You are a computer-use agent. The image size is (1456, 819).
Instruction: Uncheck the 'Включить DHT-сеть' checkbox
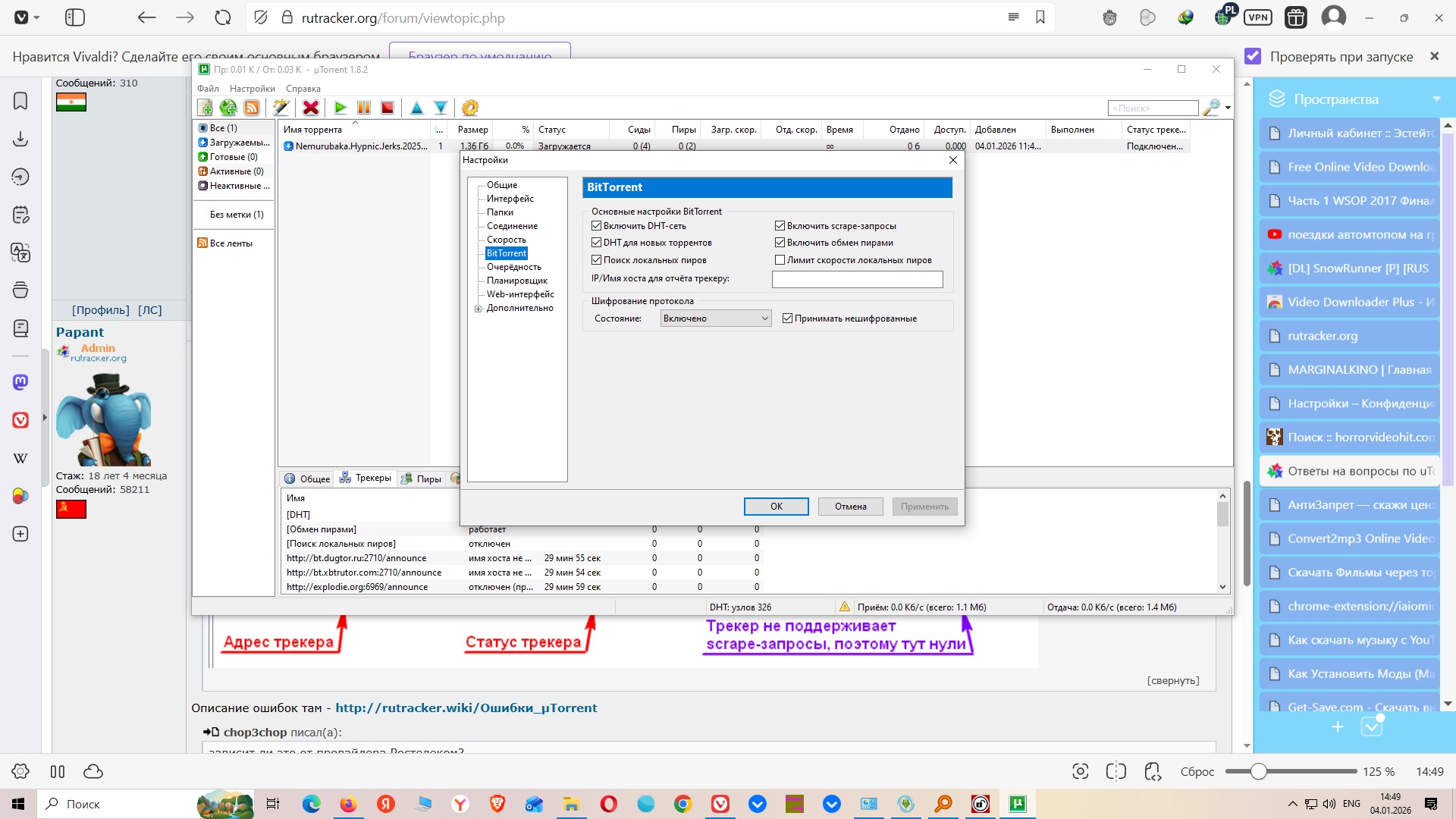point(597,226)
